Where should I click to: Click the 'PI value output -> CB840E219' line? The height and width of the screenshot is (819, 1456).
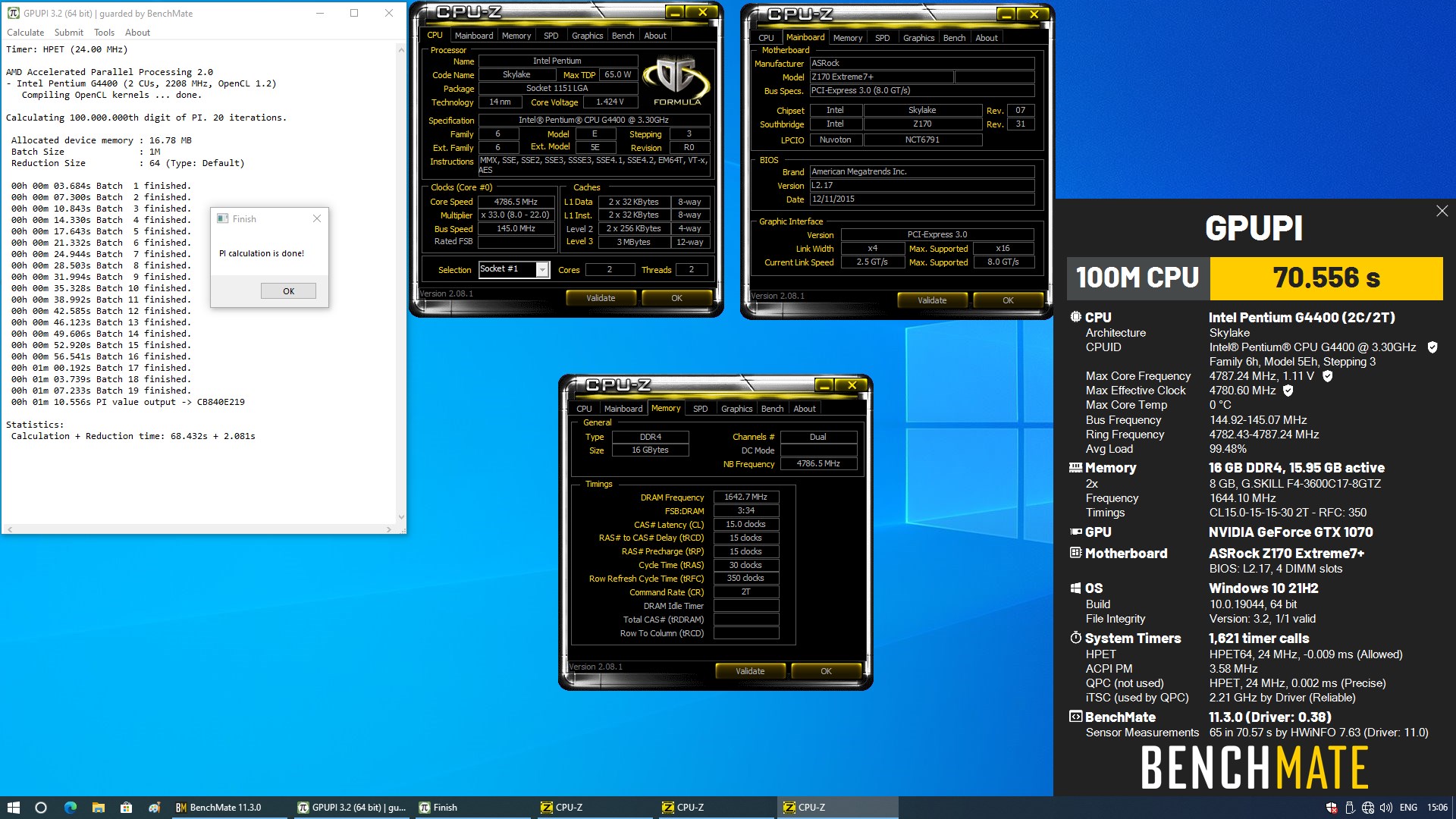click(x=128, y=402)
